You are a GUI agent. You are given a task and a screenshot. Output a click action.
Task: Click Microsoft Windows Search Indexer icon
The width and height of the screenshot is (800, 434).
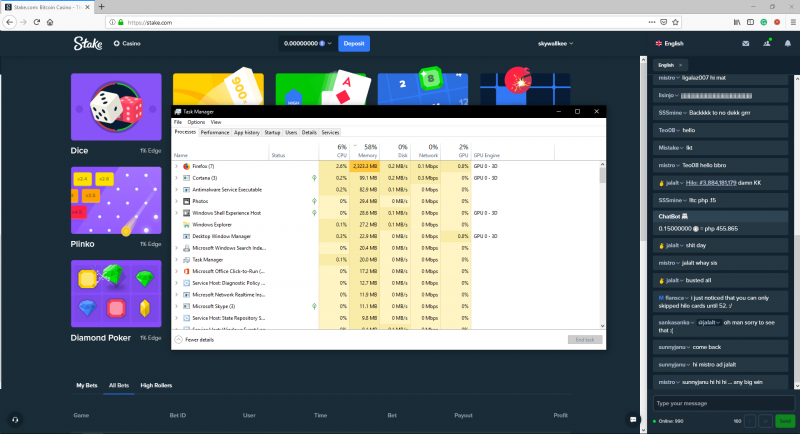click(187, 248)
